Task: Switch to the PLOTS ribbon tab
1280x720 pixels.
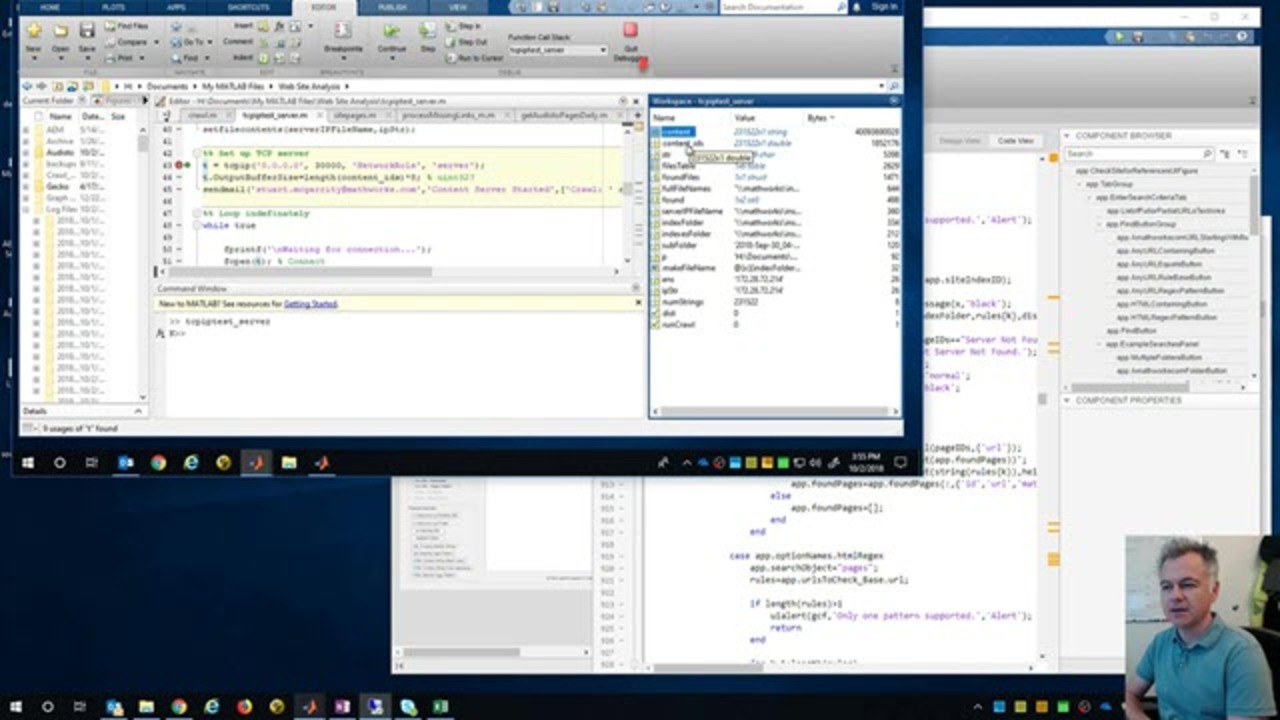Action: click(x=113, y=7)
